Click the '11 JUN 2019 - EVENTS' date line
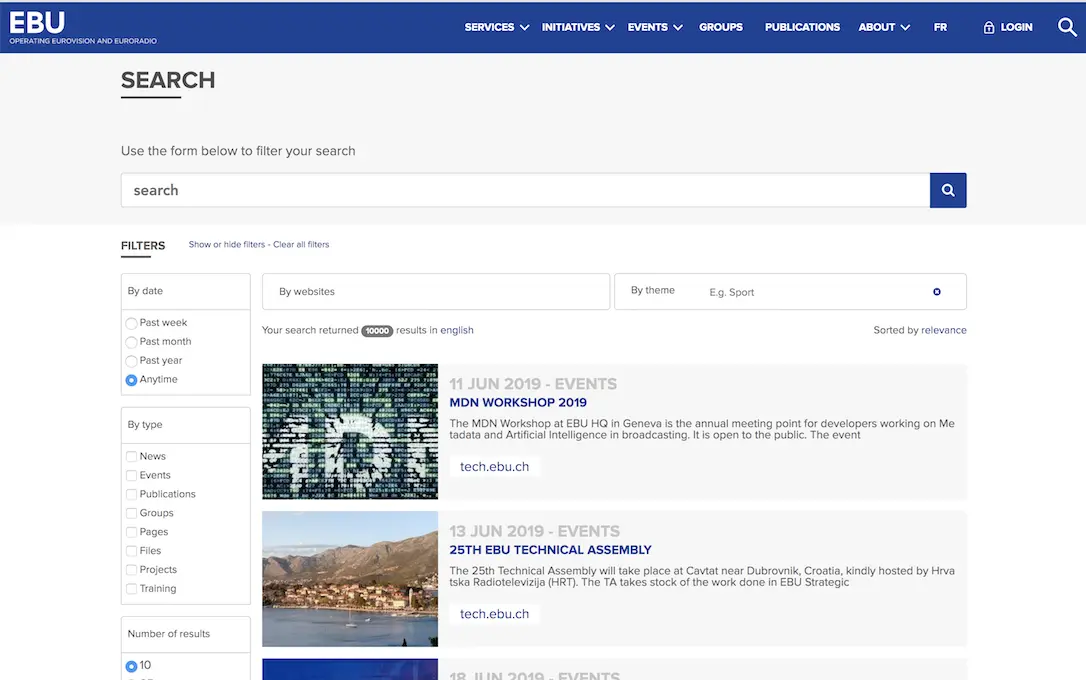 pos(533,384)
